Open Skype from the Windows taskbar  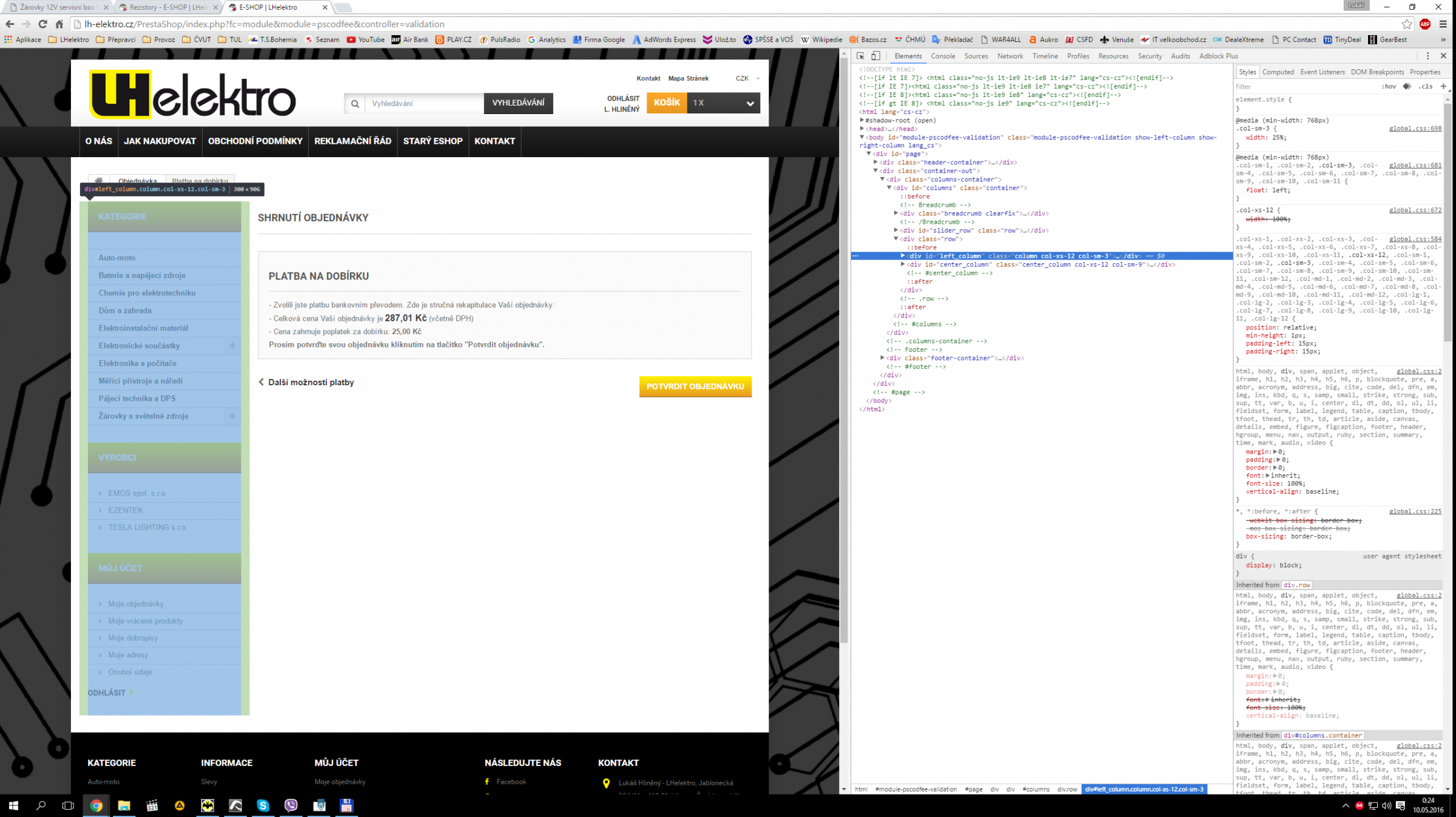tap(263, 805)
